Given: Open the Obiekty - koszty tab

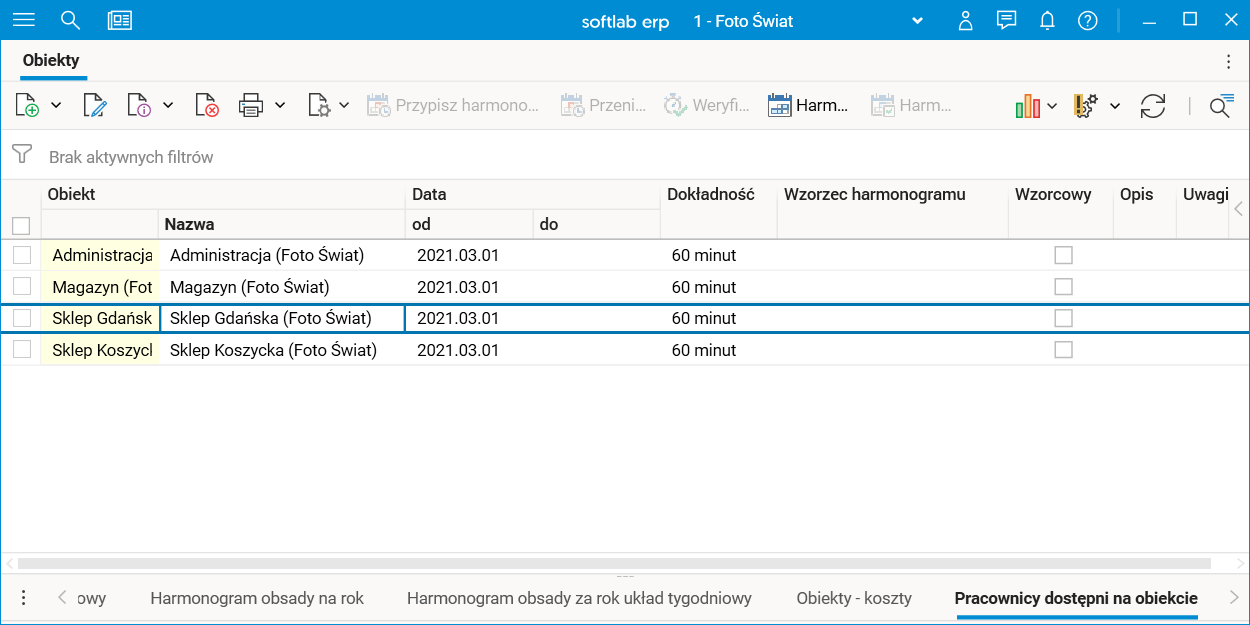Looking at the screenshot, I should [854, 598].
